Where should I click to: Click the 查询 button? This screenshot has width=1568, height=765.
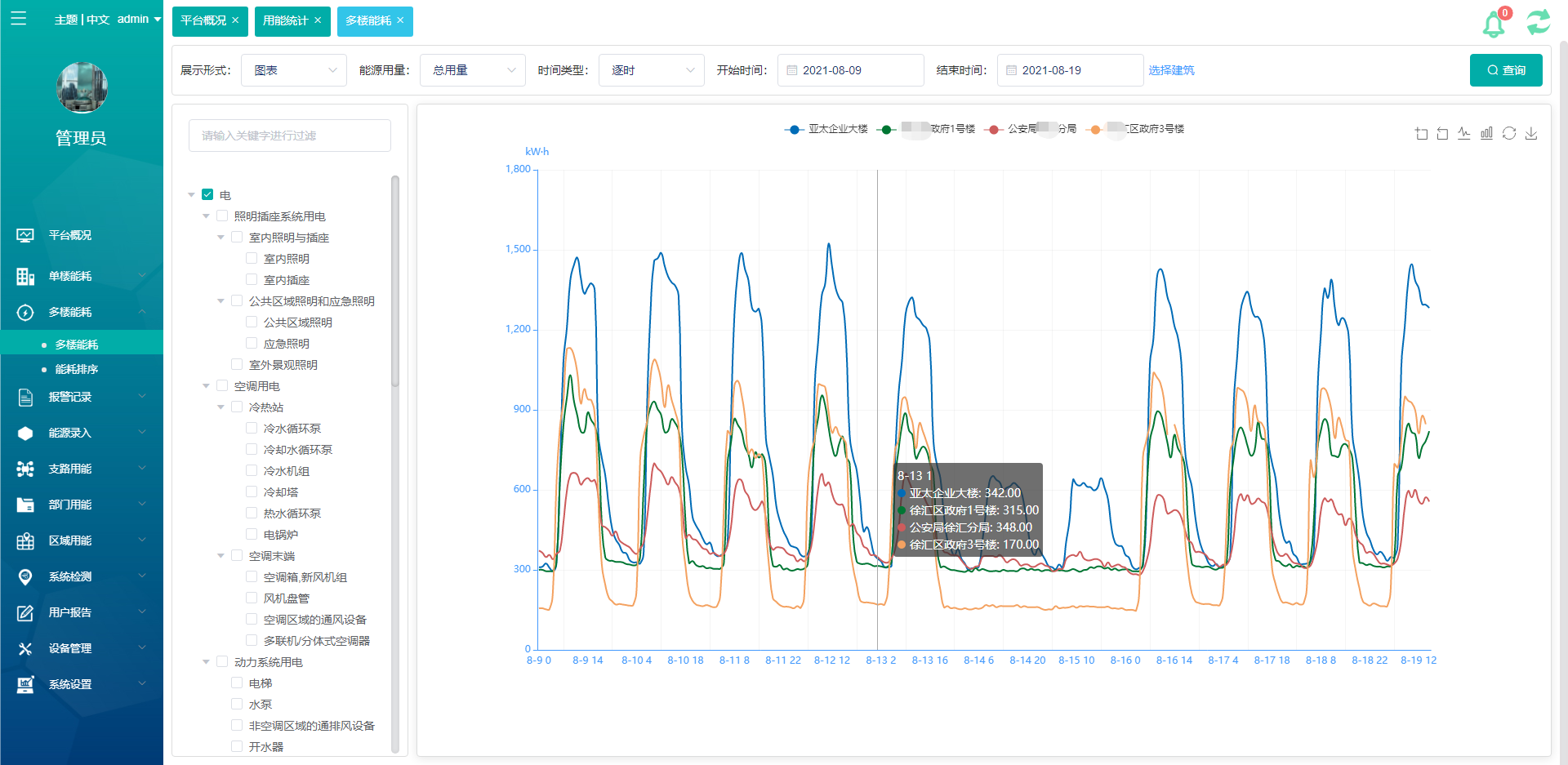(x=1505, y=70)
